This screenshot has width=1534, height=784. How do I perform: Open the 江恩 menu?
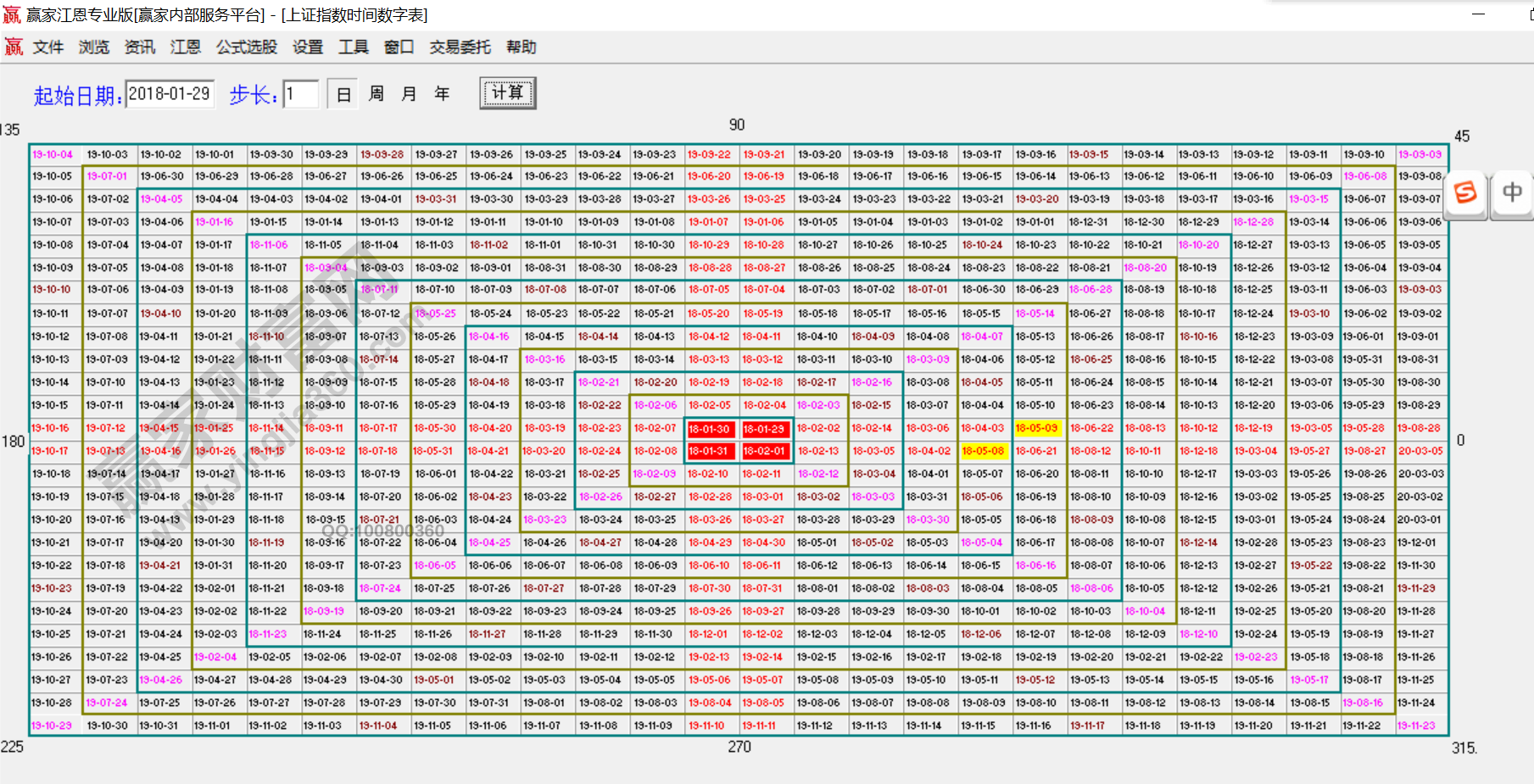185,47
